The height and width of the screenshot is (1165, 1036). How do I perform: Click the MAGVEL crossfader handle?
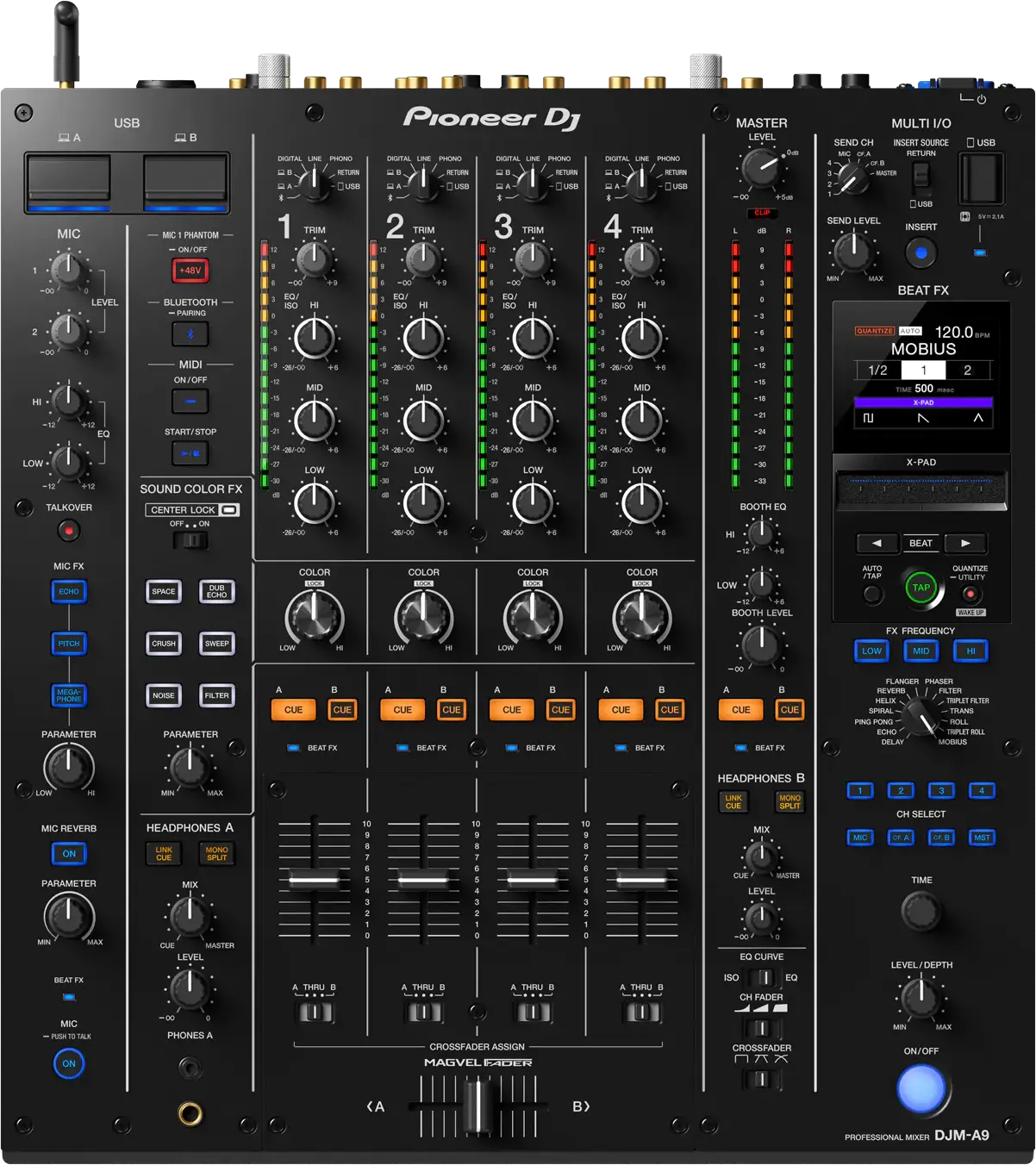(477, 1106)
